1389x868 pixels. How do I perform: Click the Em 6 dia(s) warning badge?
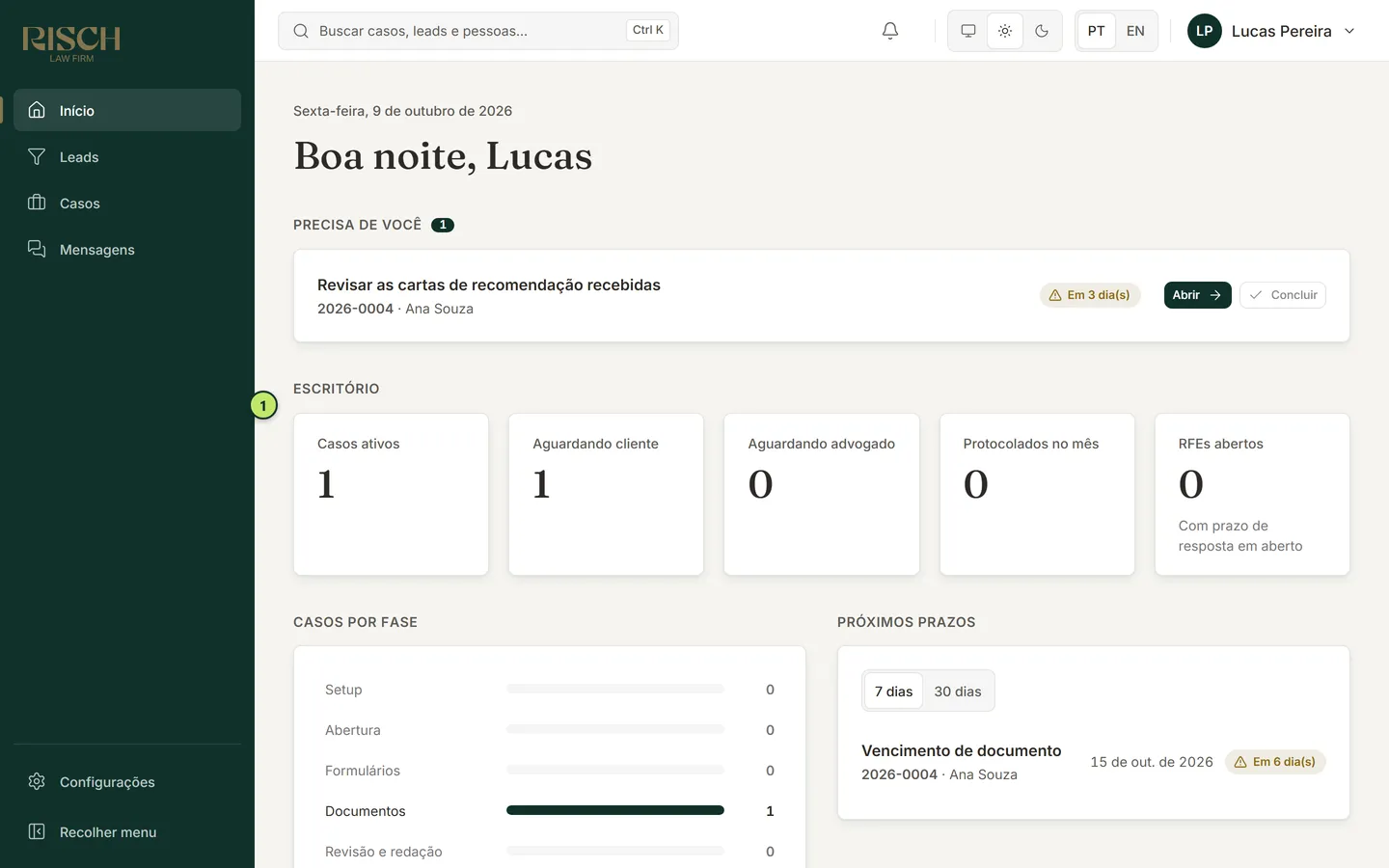[x=1275, y=762]
